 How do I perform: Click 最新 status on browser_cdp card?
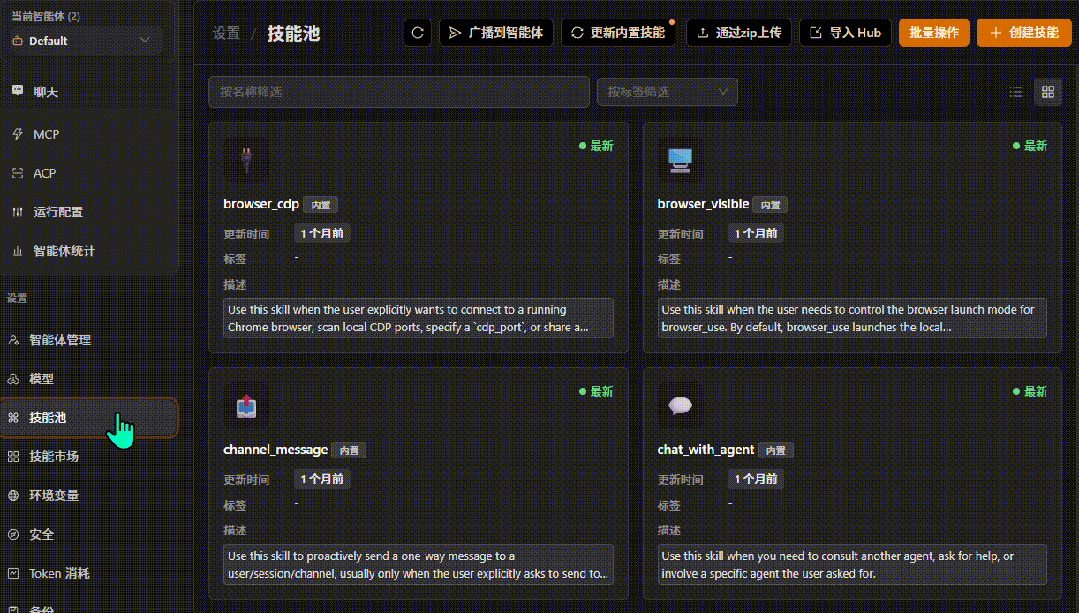[x=596, y=146]
